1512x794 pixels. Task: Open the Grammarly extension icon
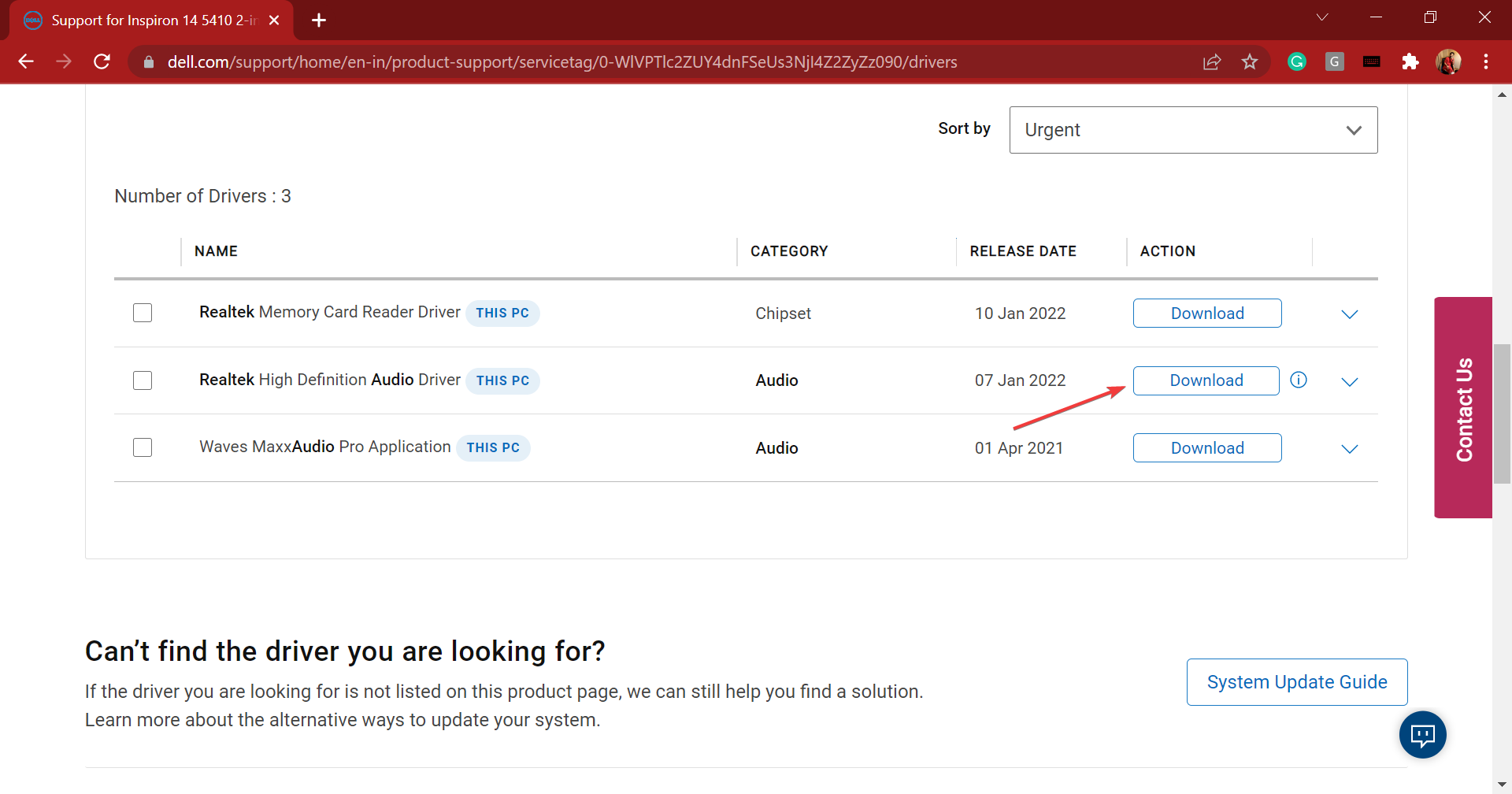(x=1297, y=61)
